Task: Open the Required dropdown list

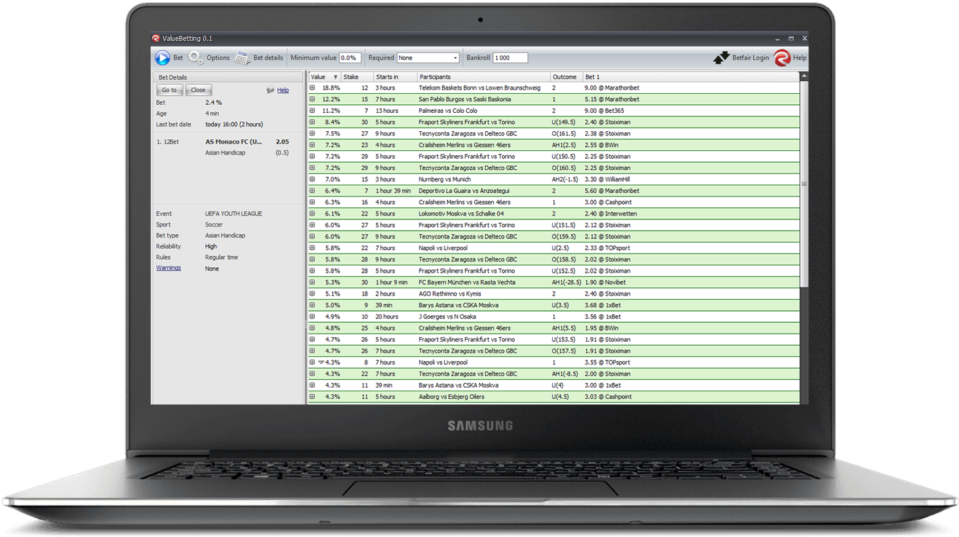Action: point(455,58)
